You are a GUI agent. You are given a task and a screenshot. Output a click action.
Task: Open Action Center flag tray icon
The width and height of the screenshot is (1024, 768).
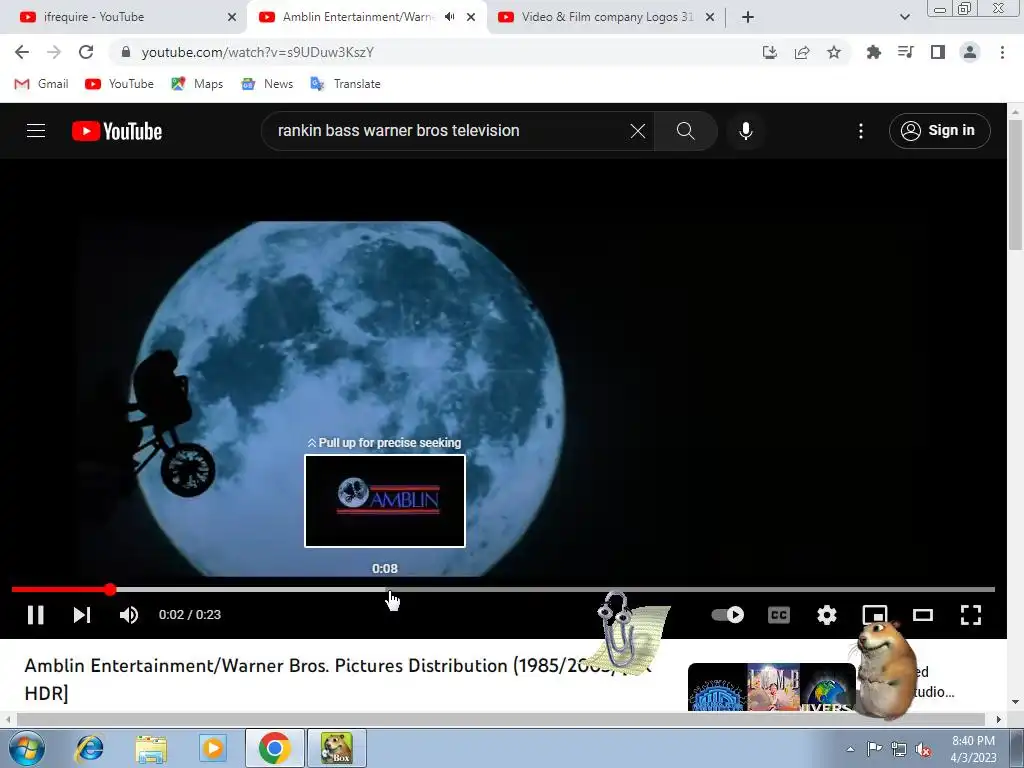874,749
